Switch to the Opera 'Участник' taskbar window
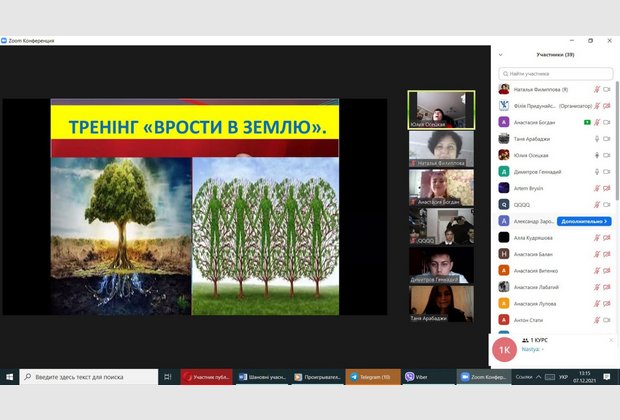The width and height of the screenshot is (620, 420). (x=205, y=377)
